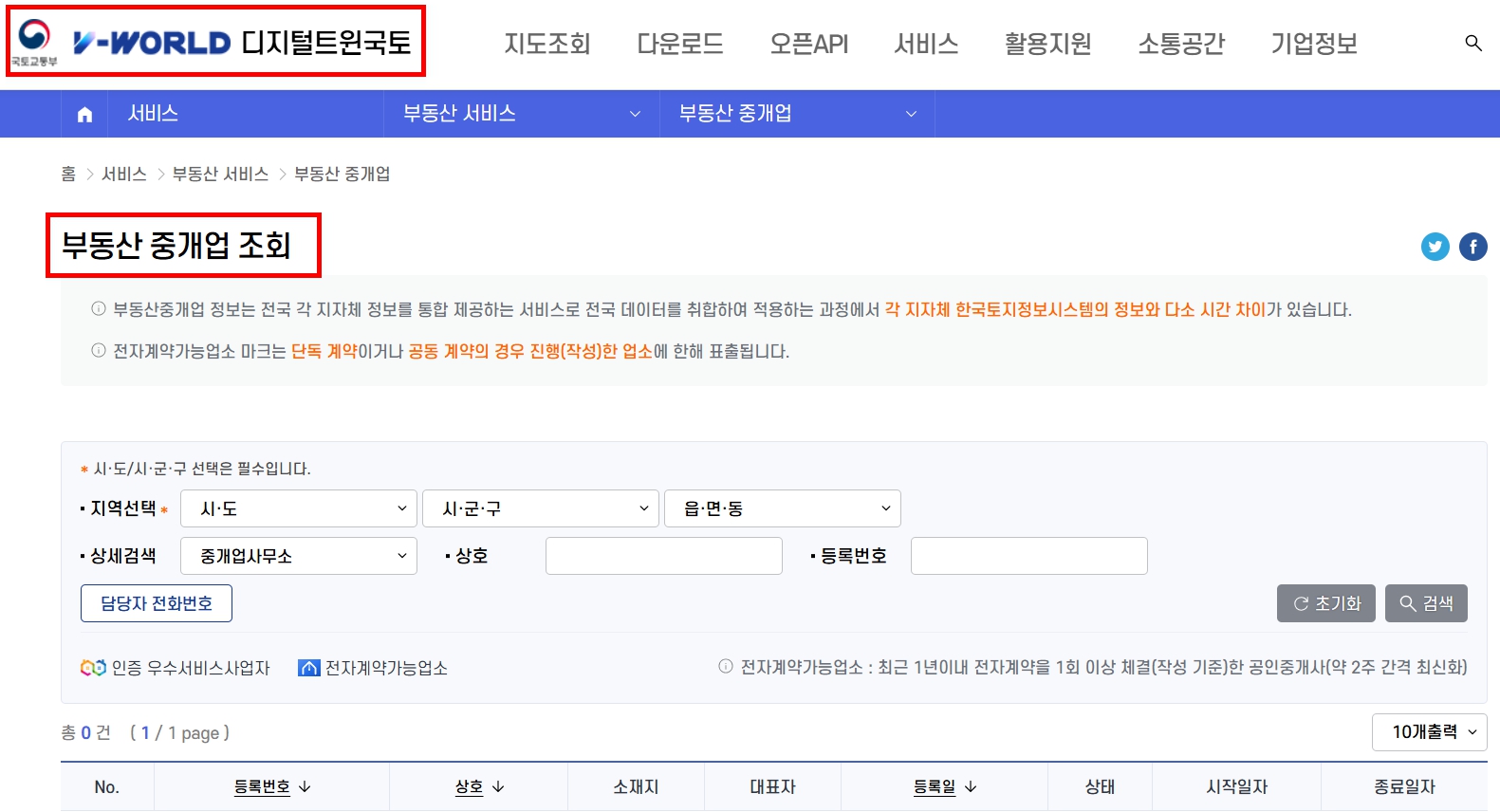The width and height of the screenshot is (1500, 812).
Task: Open the 서비스 top menu
Action: [x=927, y=44]
